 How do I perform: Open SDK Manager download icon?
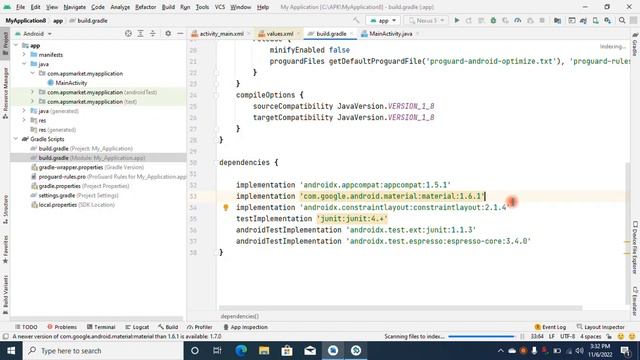pos(608,20)
